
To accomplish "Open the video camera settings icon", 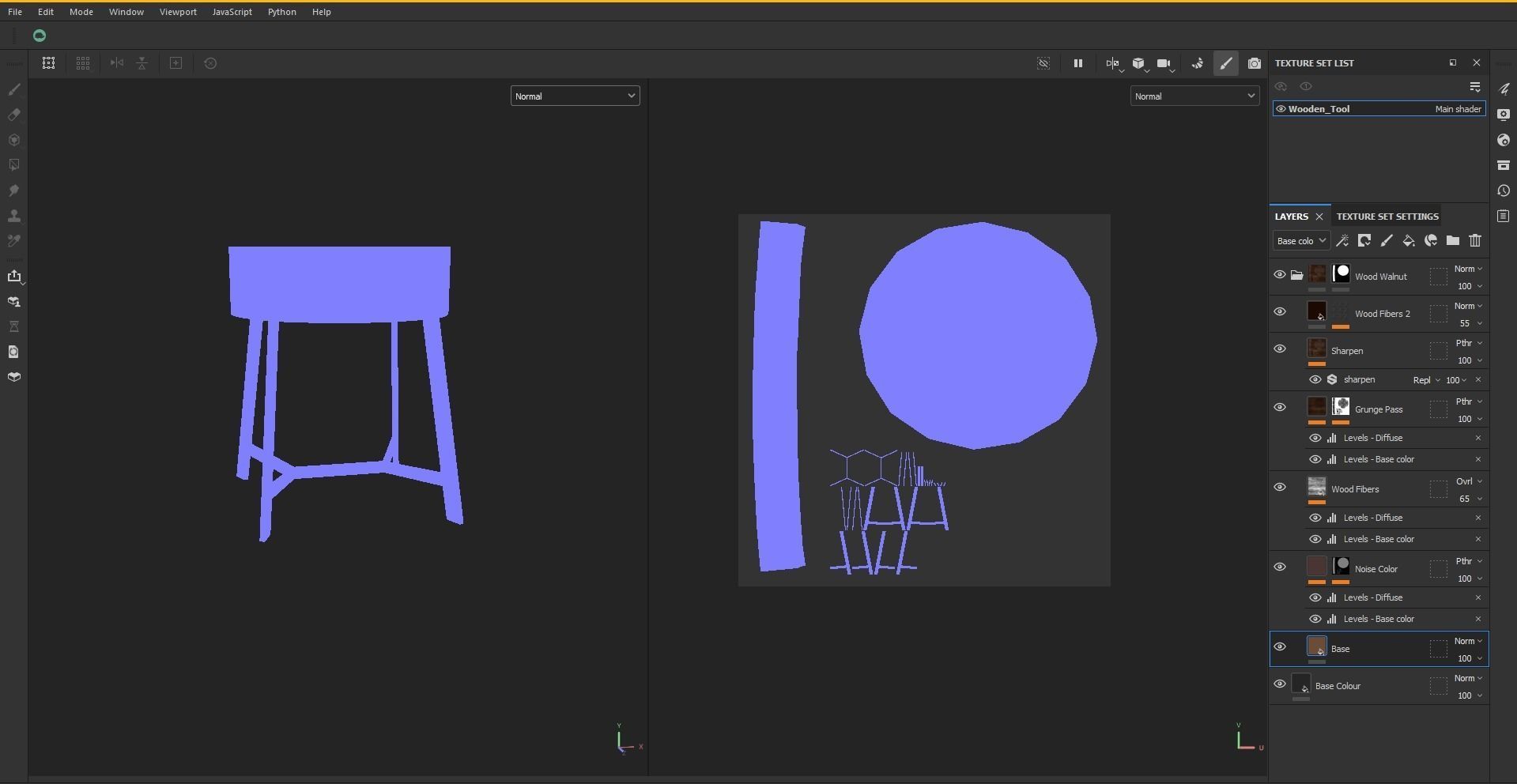I will 1164,63.
